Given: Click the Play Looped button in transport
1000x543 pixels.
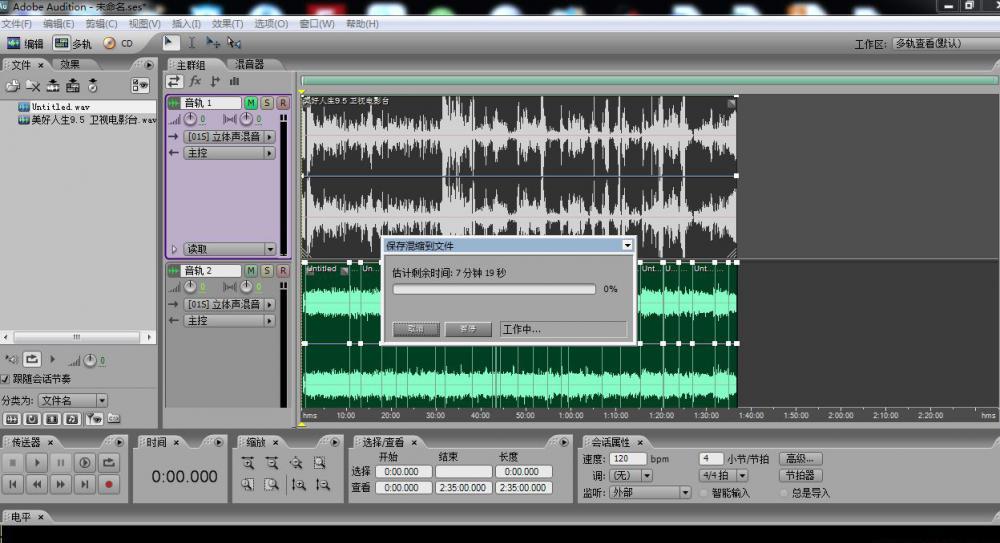Looking at the screenshot, I should point(108,463).
